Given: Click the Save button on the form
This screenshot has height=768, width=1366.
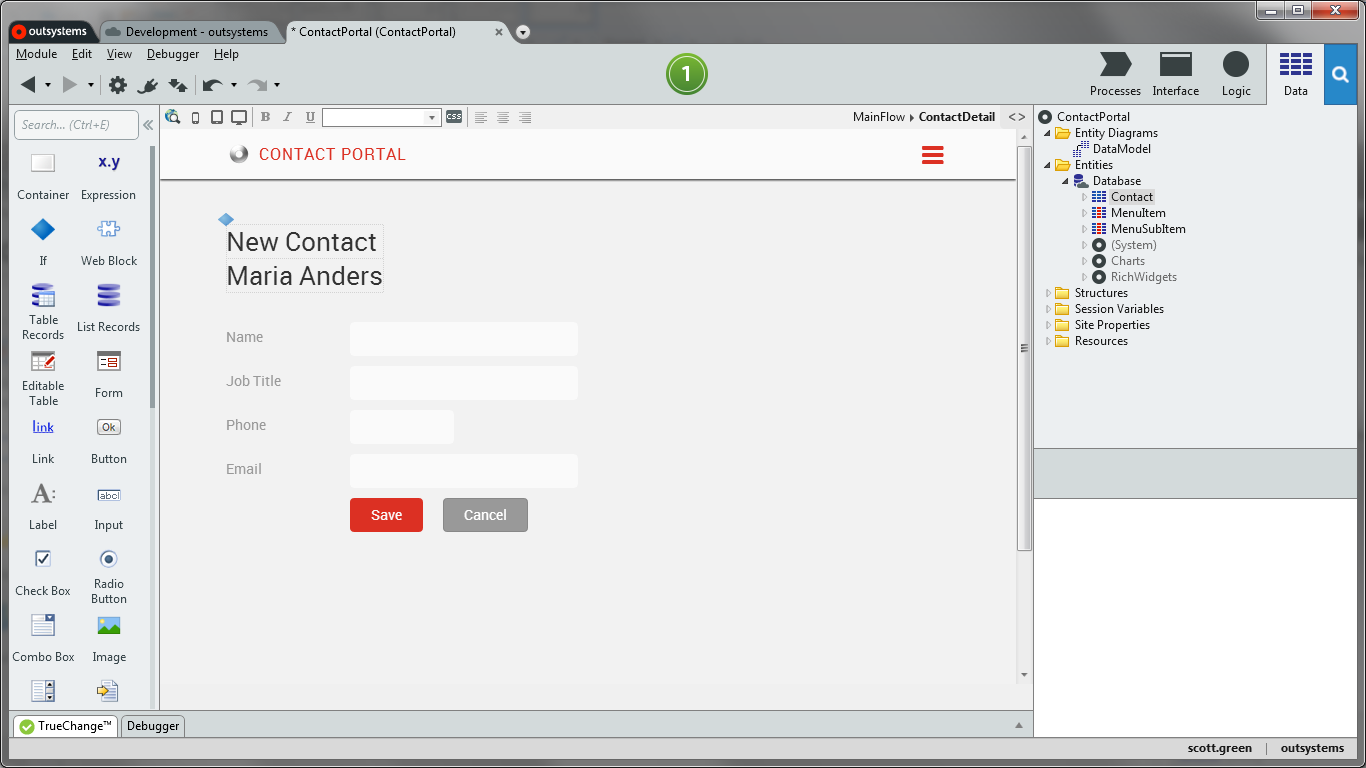Looking at the screenshot, I should tap(386, 514).
